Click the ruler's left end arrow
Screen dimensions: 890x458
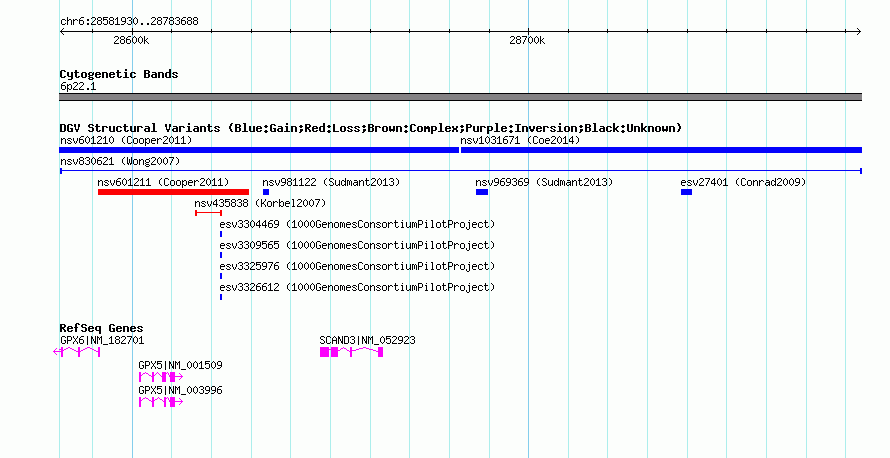coord(62,32)
